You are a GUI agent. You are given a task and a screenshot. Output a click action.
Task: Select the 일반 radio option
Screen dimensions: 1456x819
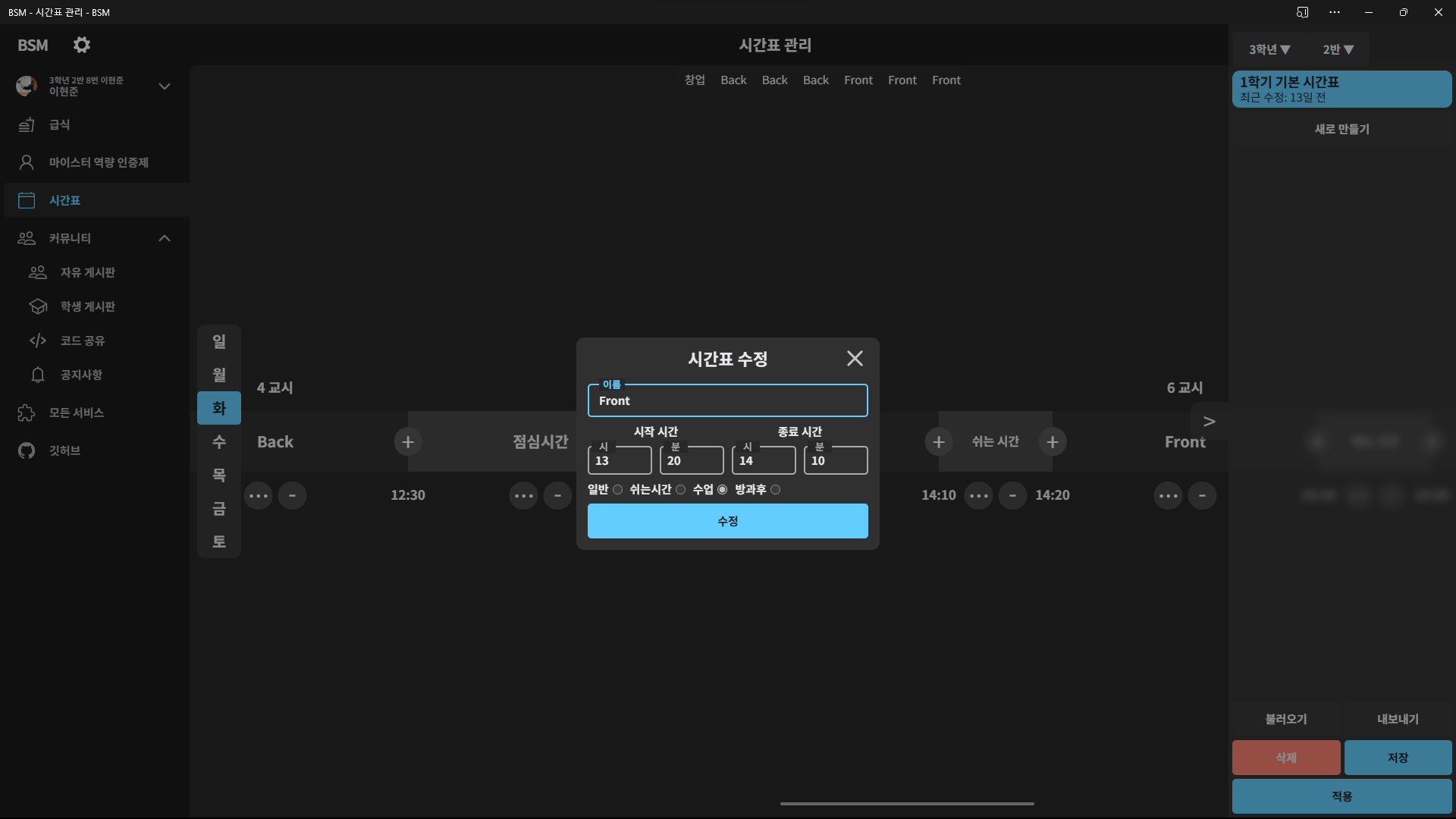click(618, 490)
